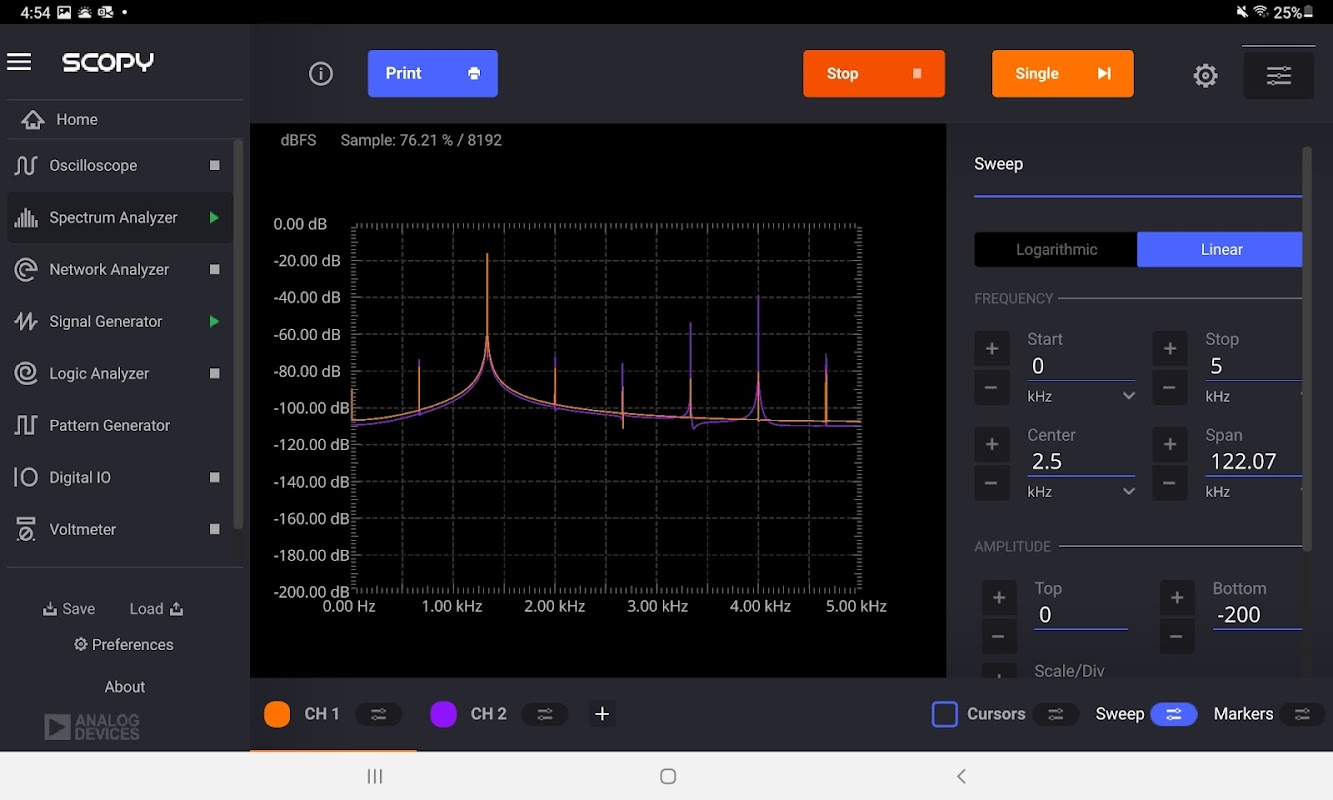Open Digital IO instrument
This screenshot has width=1333, height=800.
(120, 478)
